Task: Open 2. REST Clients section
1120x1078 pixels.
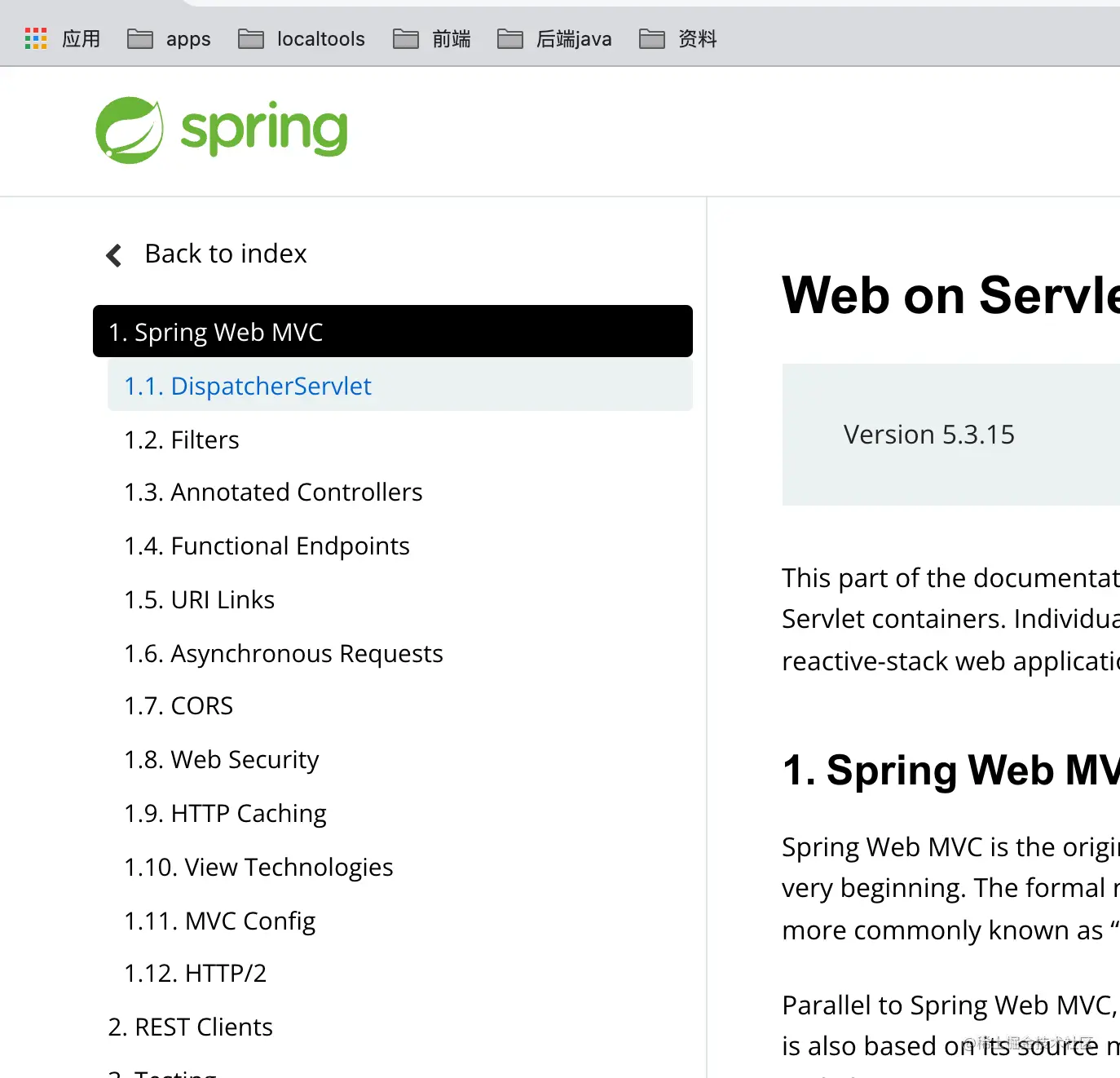Action: tap(190, 1027)
